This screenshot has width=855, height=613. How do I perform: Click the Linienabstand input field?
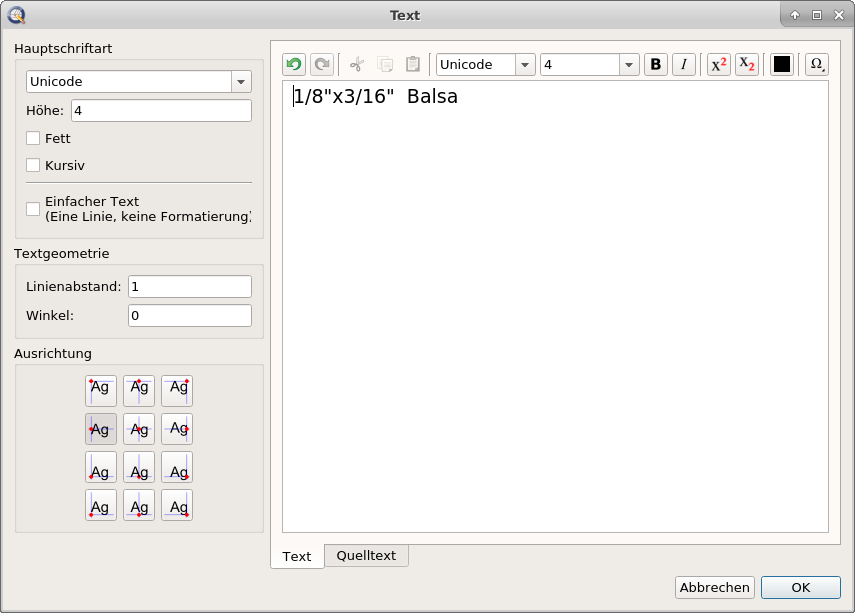pos(190,287)
